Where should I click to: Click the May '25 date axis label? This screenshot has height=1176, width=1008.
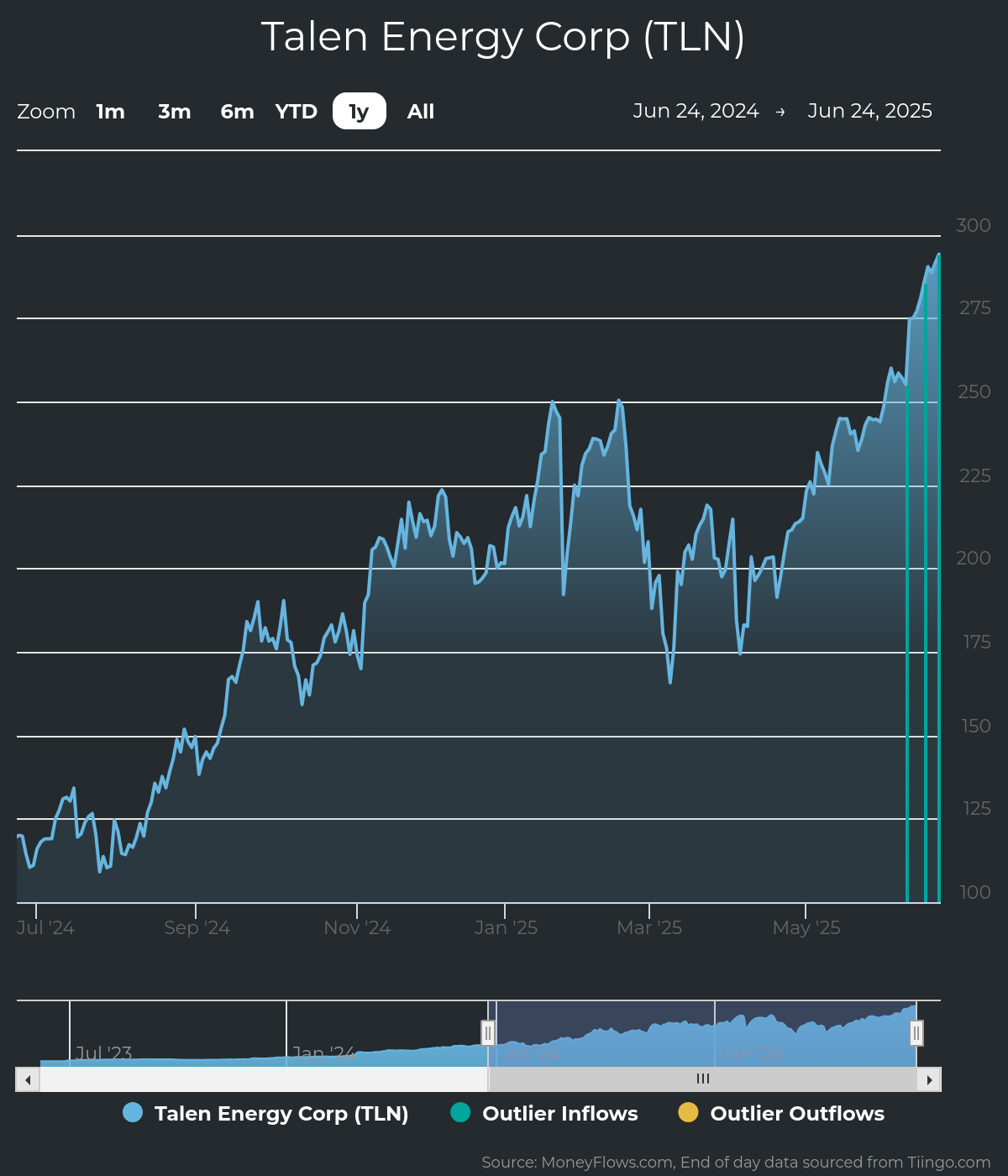pyautogui.click(x=806, y=927)
